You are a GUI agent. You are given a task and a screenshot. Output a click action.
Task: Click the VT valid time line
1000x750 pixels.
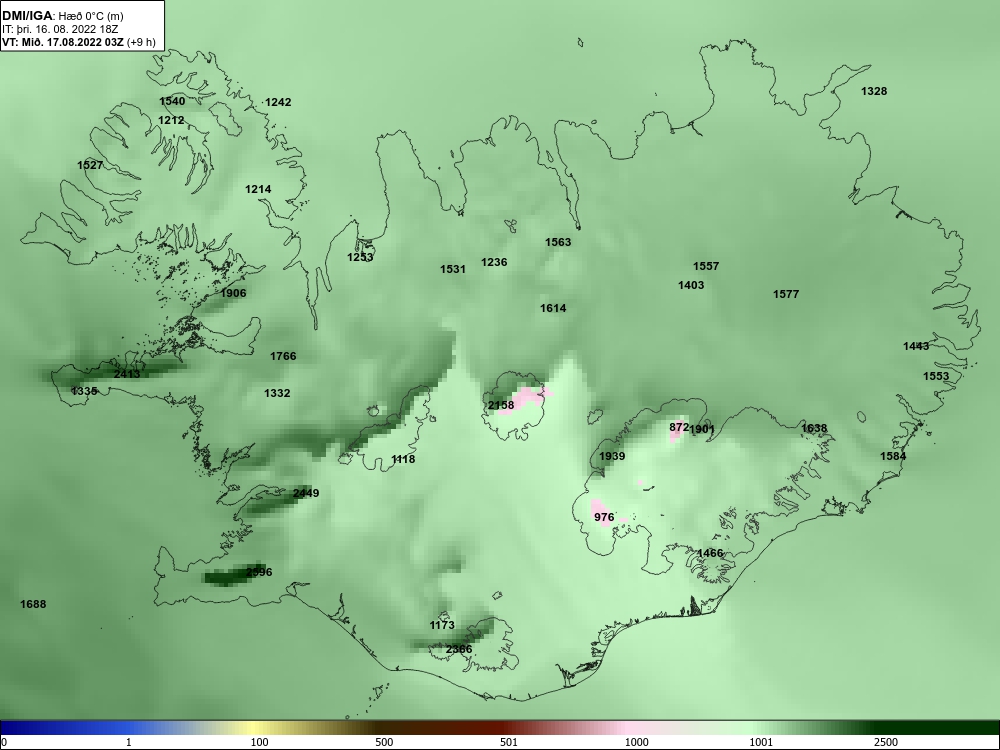78,42
